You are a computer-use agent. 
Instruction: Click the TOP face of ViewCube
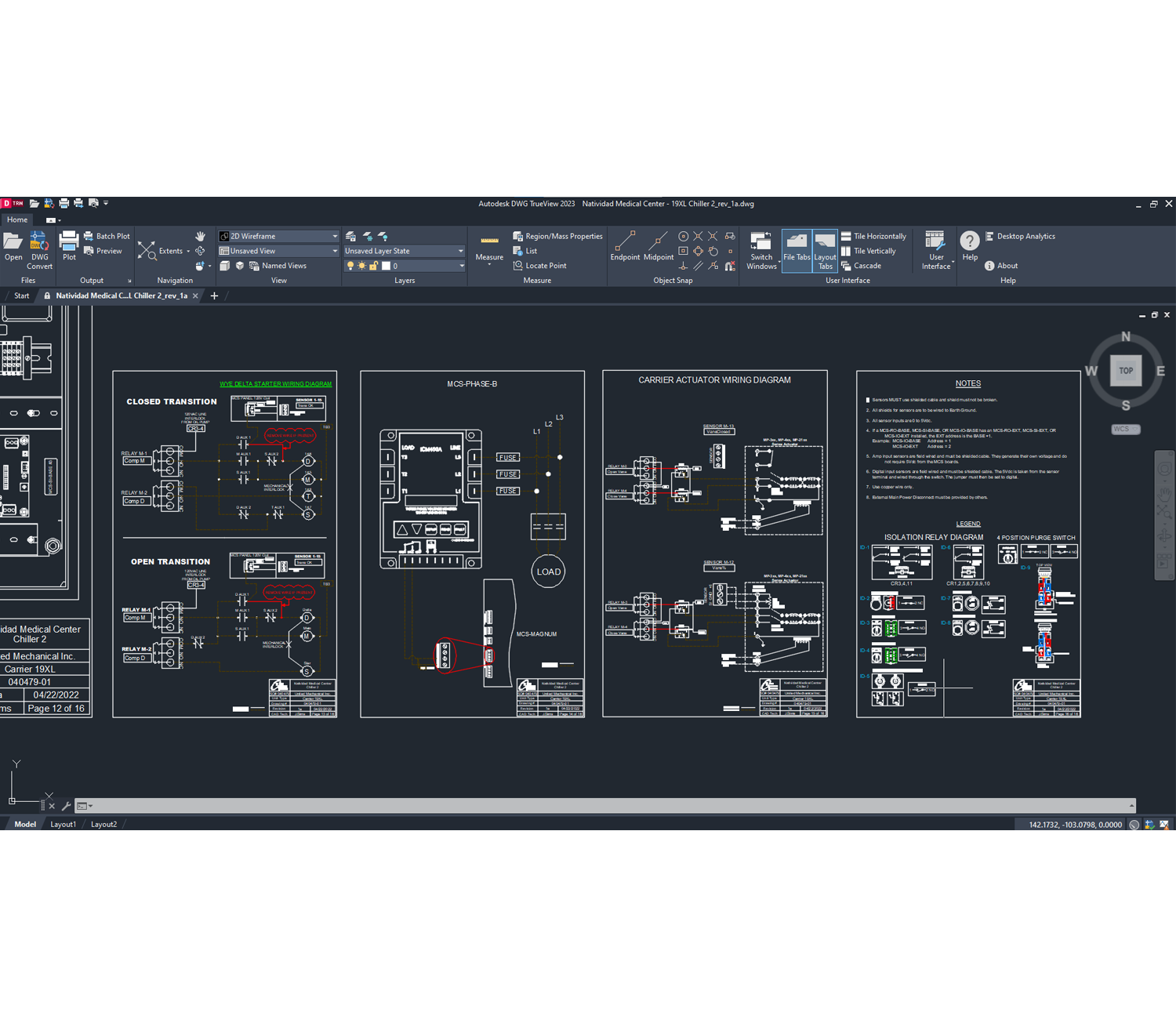click(x=1126, y=371)
